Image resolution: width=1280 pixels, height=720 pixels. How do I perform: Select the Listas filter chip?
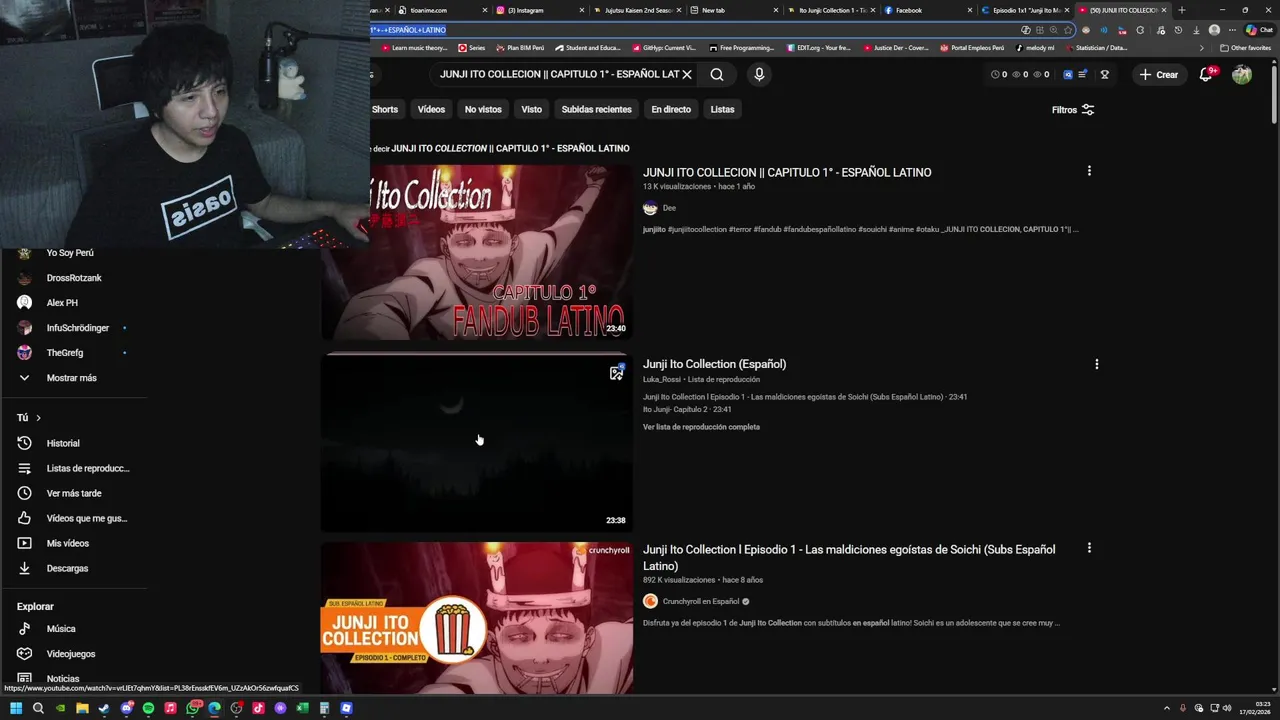click(x=722, y=109)
